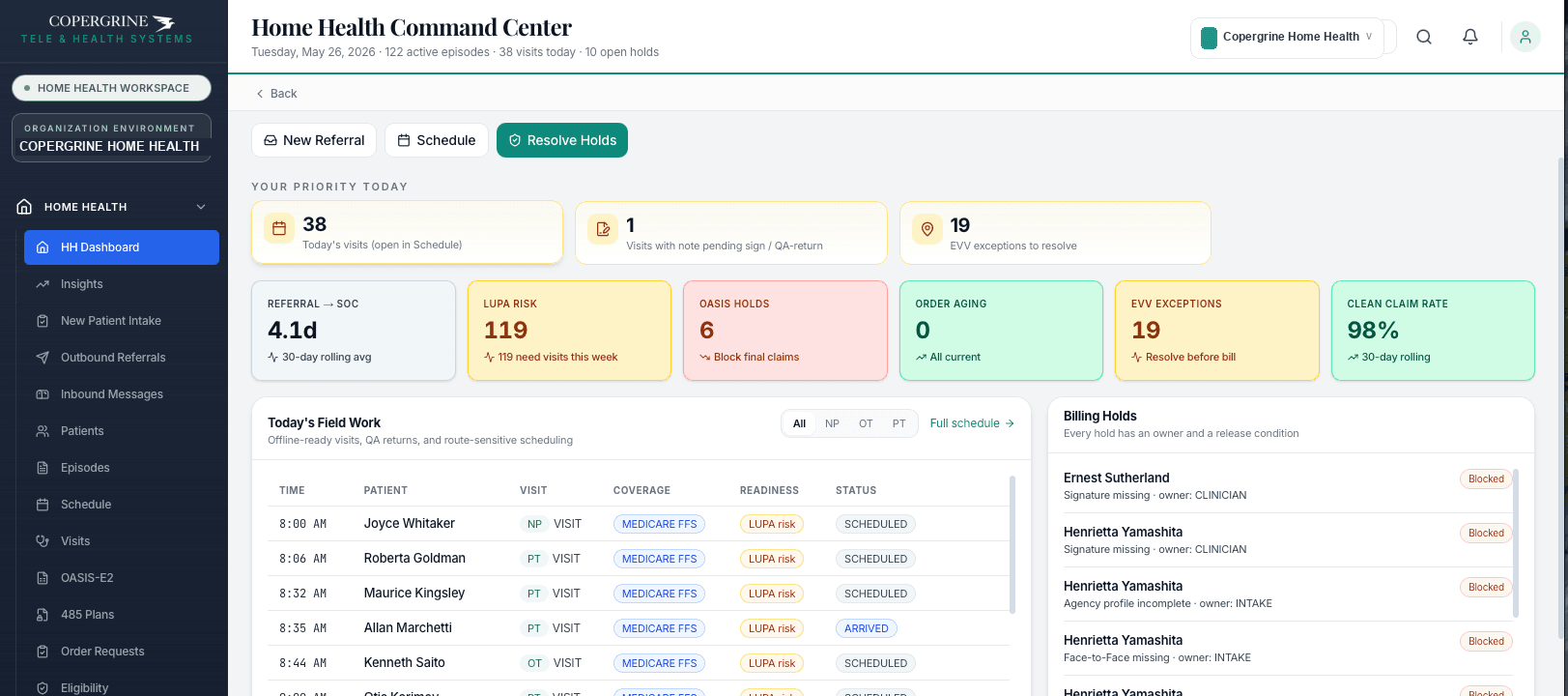1568x696 pixels.
Task: Open the user profile avatar
Action: click(1525, 37)
